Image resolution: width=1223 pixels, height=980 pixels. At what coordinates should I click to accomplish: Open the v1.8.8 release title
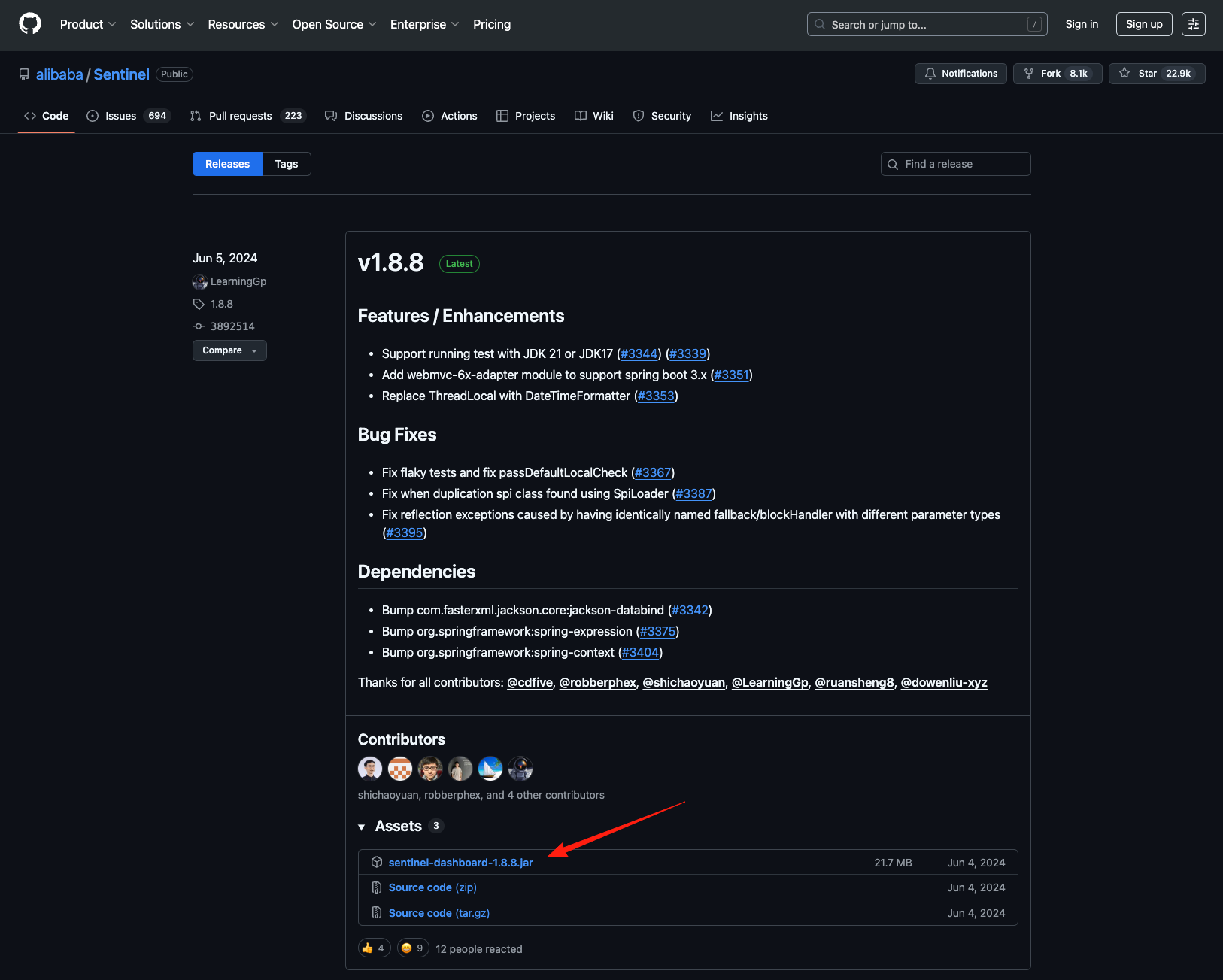pos(391,262)
